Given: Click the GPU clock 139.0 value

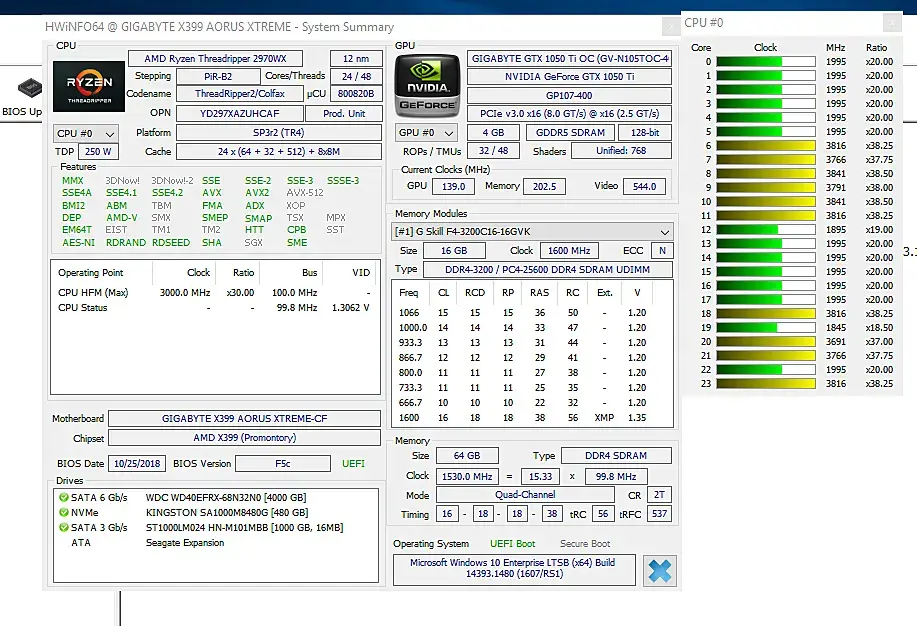Looking at the screenshot, I should [x=453, y=187].
